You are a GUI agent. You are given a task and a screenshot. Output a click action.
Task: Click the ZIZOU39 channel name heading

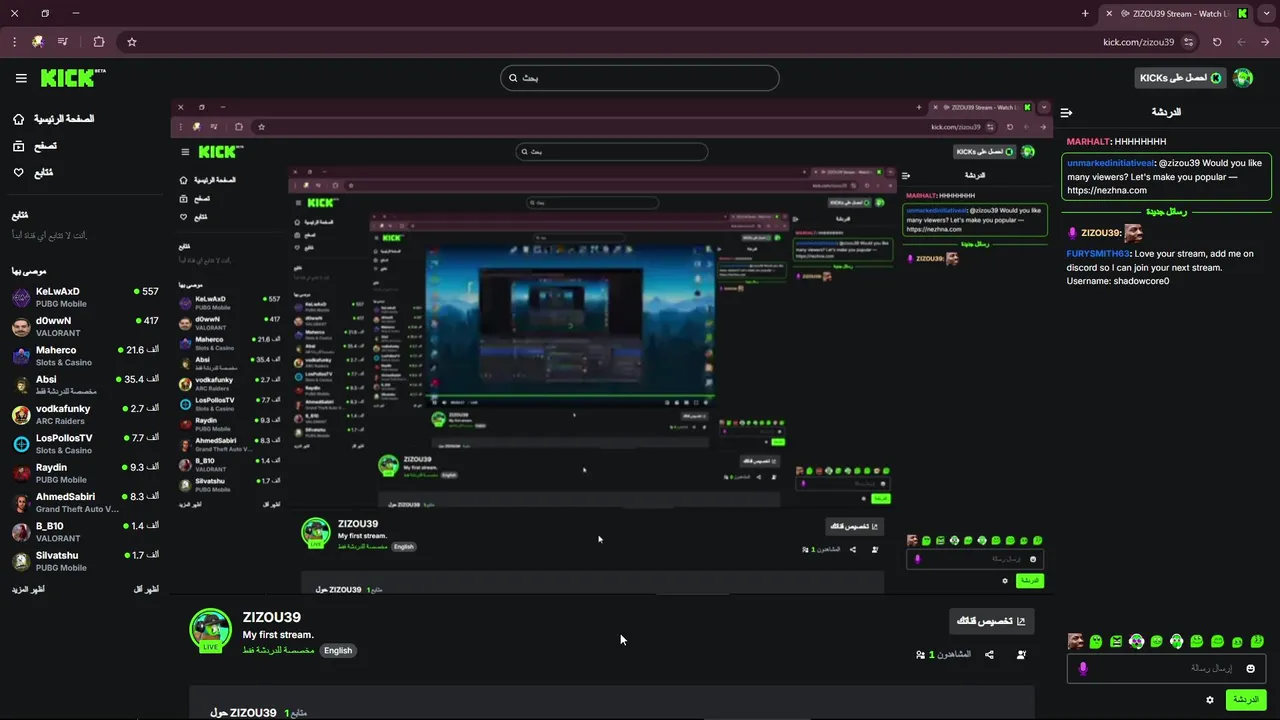click(272, 618)
